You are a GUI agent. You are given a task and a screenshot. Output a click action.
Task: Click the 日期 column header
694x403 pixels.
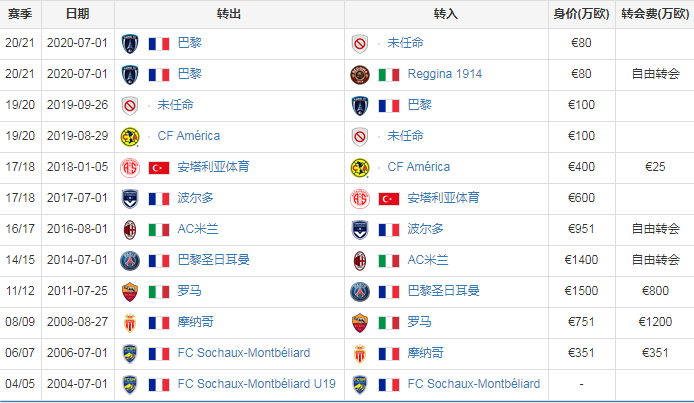pyautogui.click(x=77, y=14)
